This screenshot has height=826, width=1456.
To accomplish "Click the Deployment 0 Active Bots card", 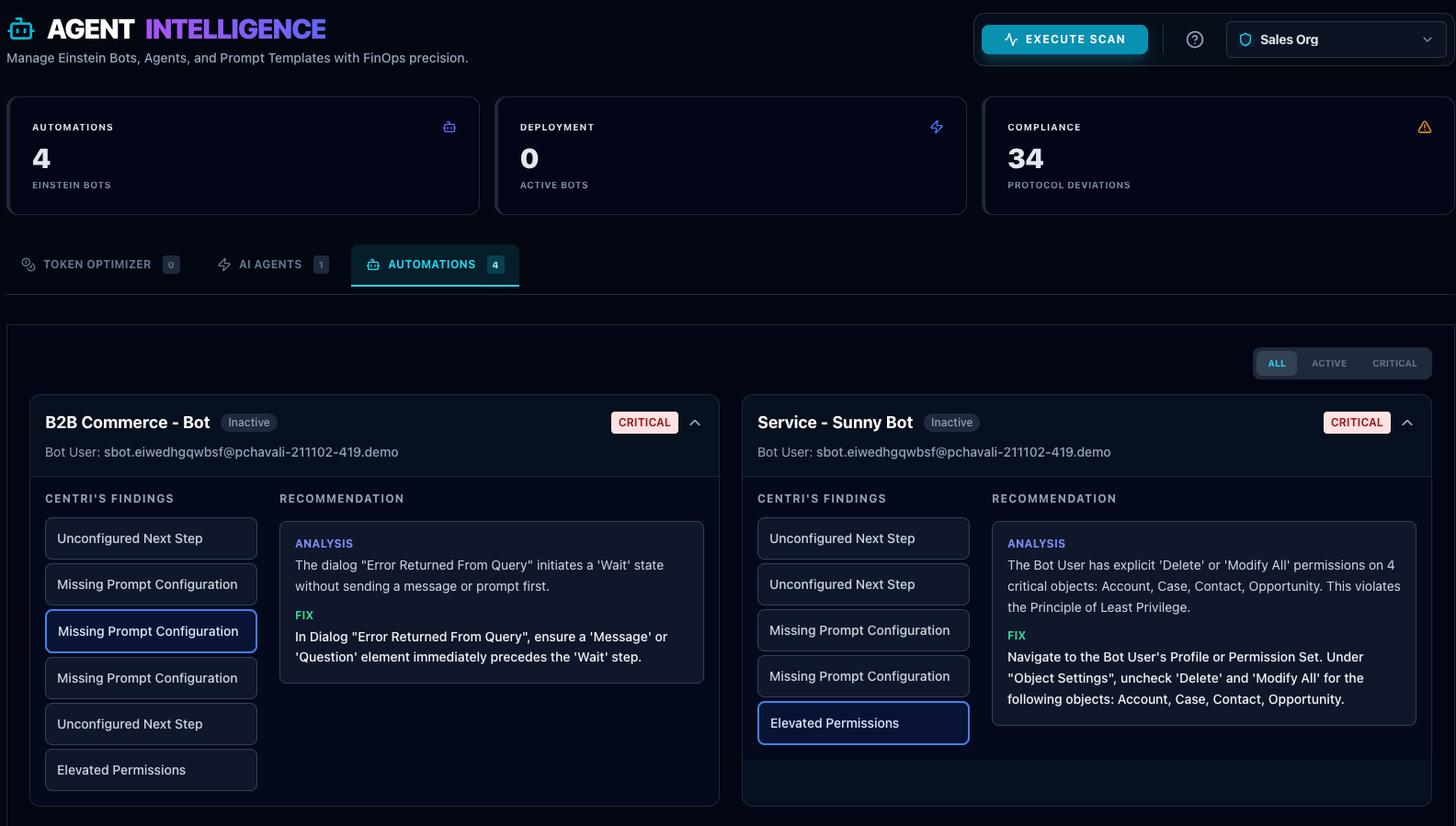I will (x=731, y=156).
